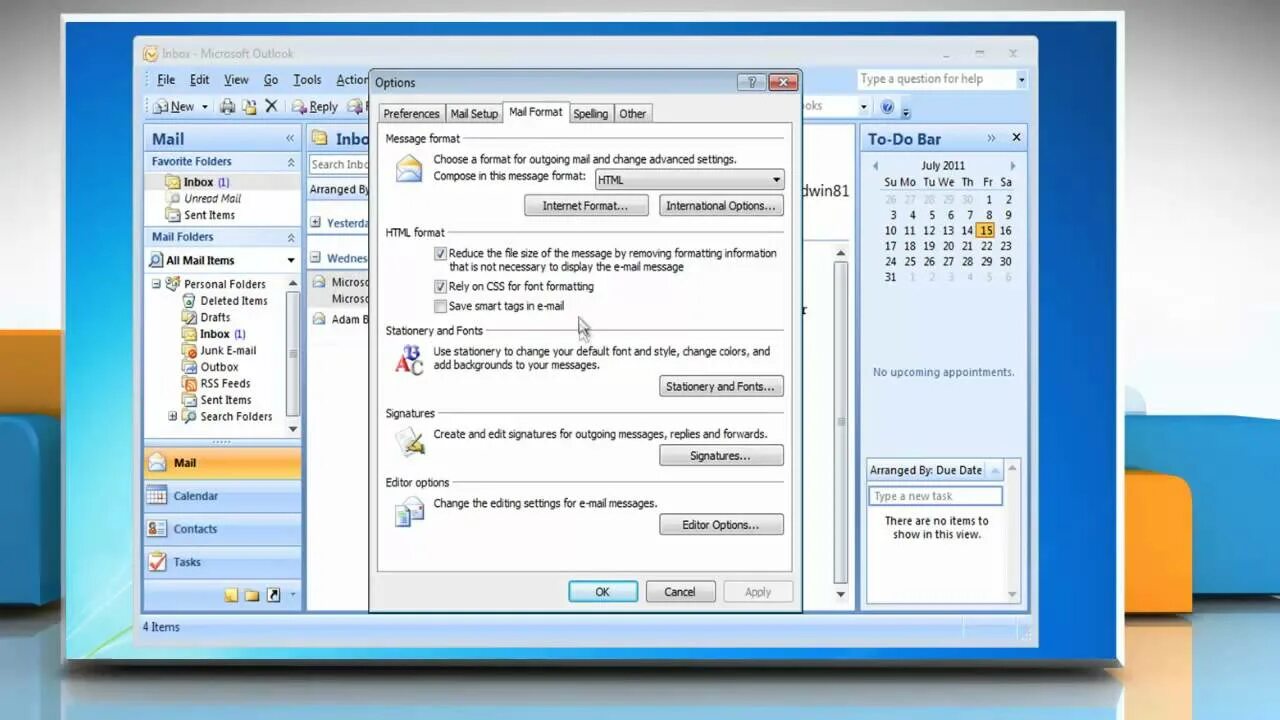Open the Tools menu

[x=307, y=80]
